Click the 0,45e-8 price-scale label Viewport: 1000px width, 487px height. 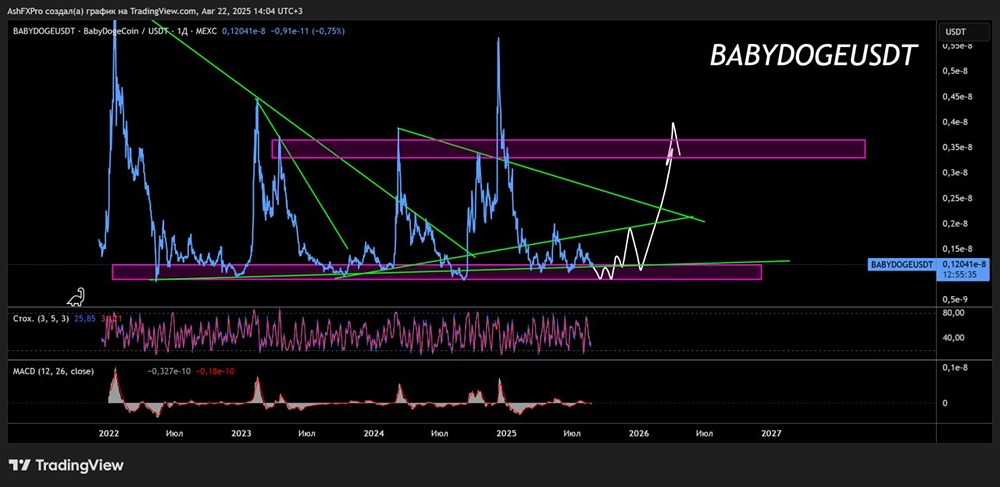tap(959, 97)
